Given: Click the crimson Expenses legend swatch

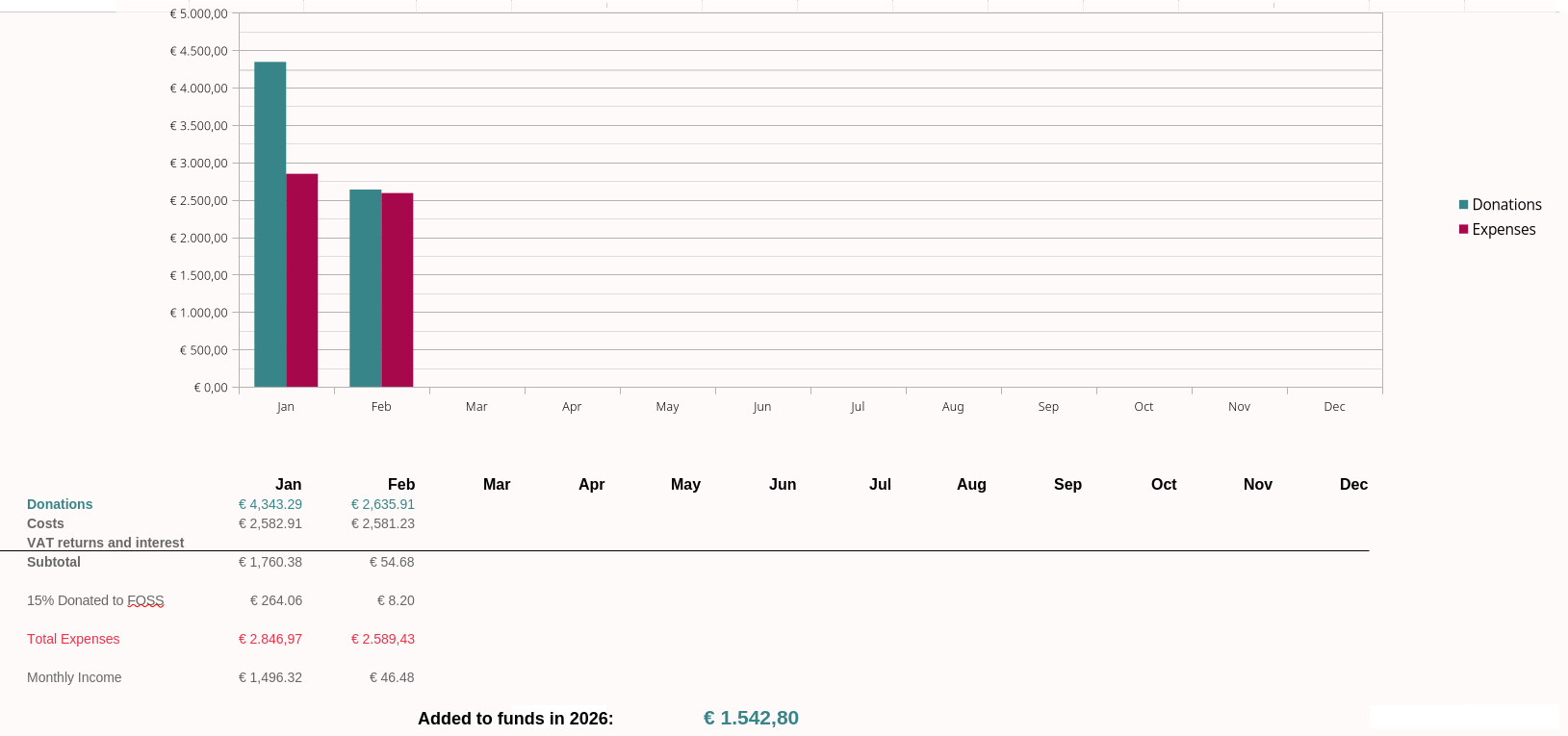Looking at the screenshot, I should pyautogui.click(x=1463, y=229).
